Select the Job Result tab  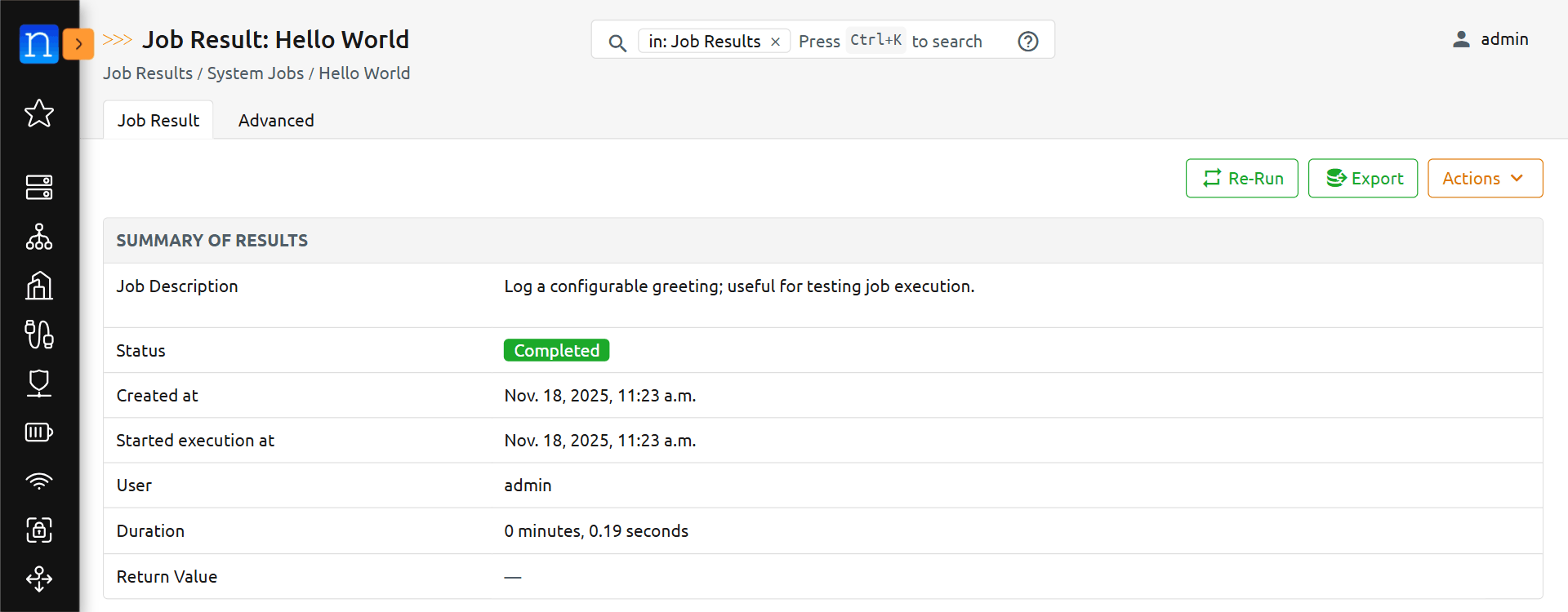pos(158,121)
